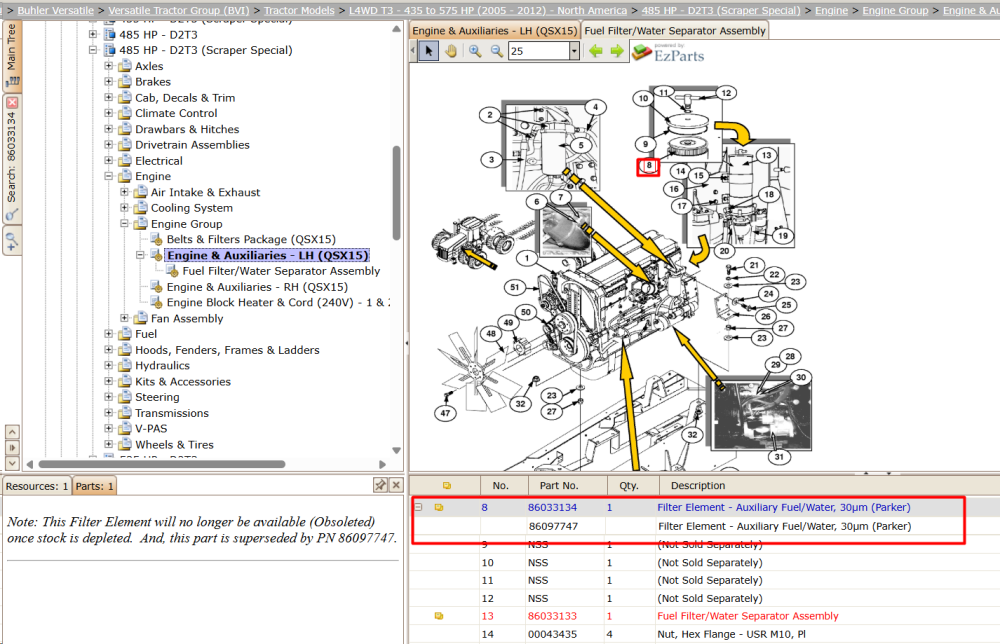Close the notes panel

click(396, 485)
